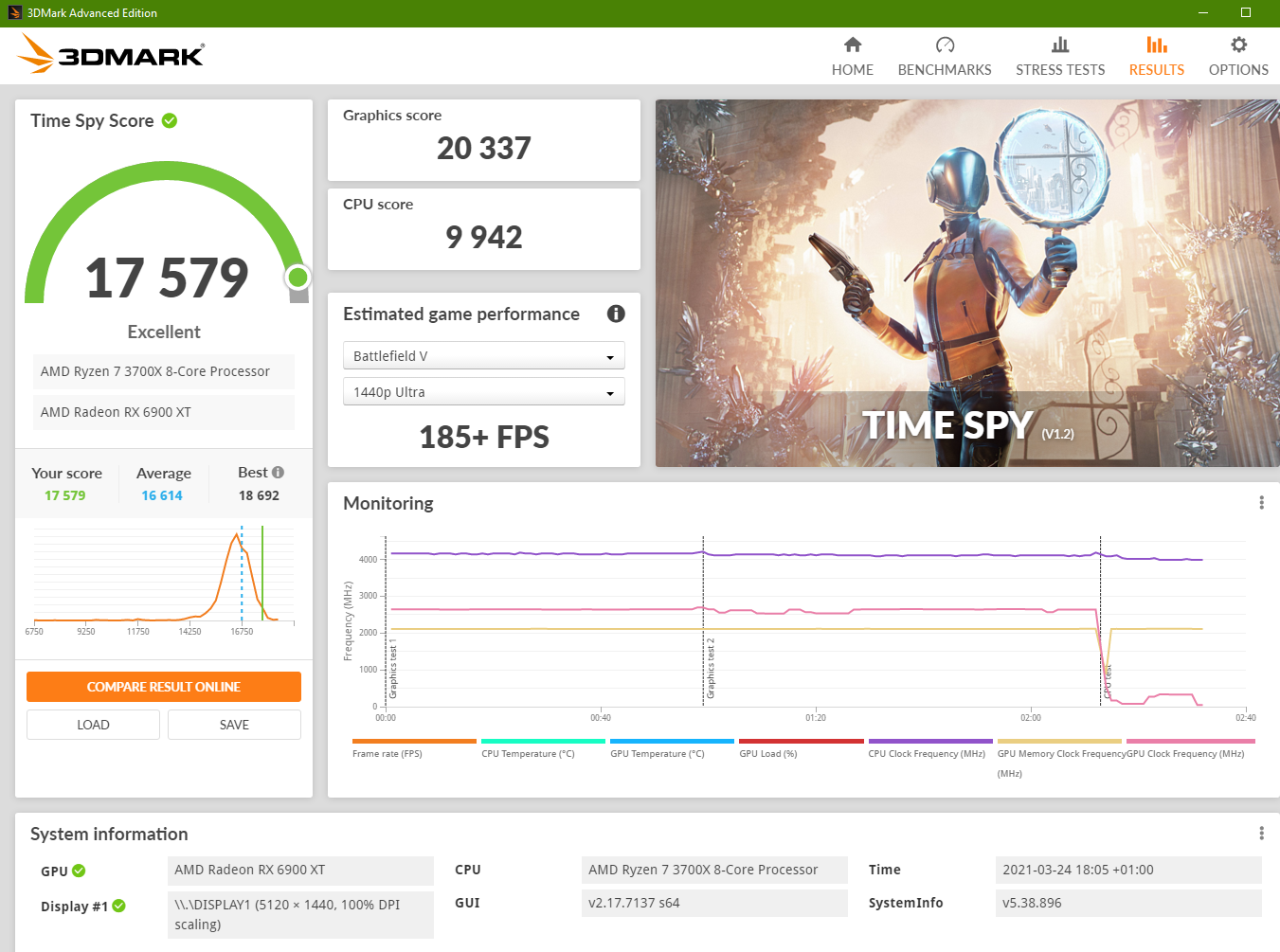Viewport: 1280px width, 952px height.
Task: Click the Graphics score value 20 337
Action: (484, 149)
